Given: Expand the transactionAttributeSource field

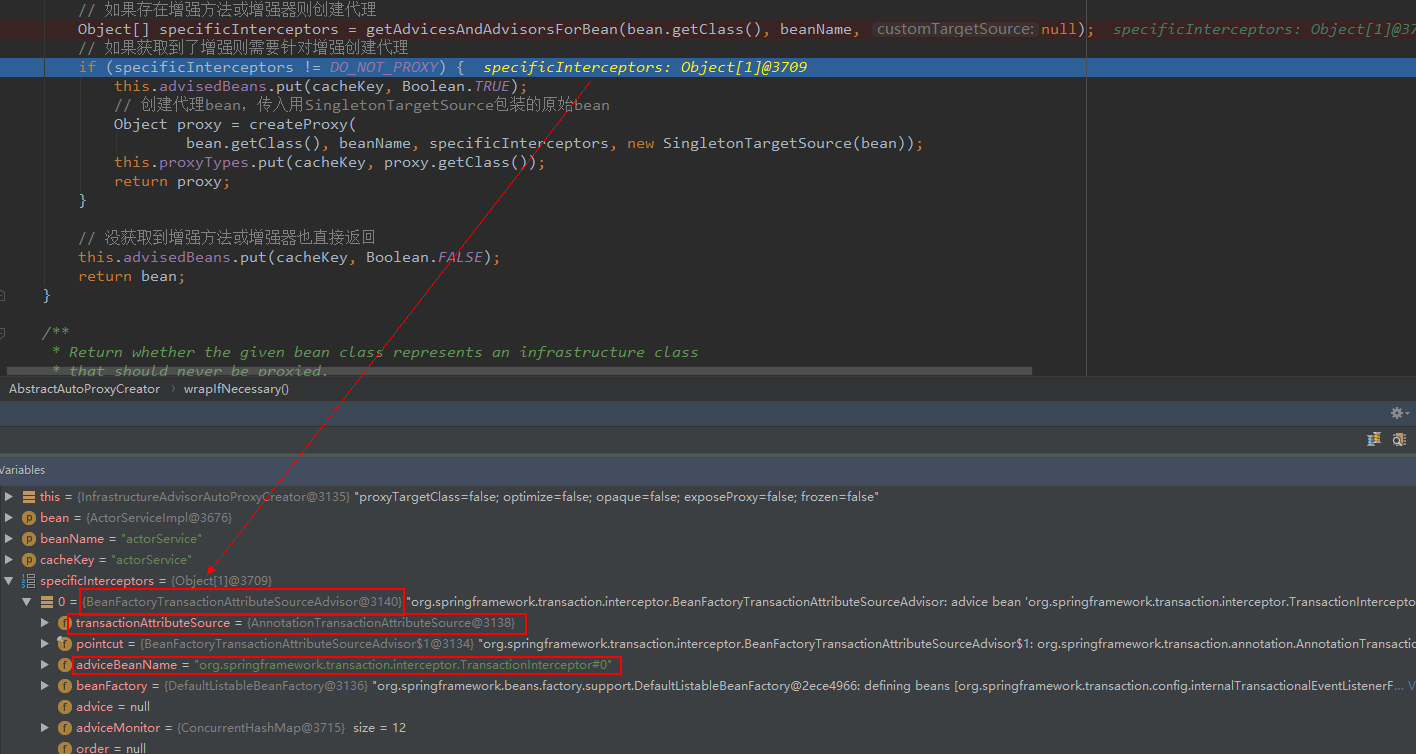Looking at the screenshot, I should [45, 623].
